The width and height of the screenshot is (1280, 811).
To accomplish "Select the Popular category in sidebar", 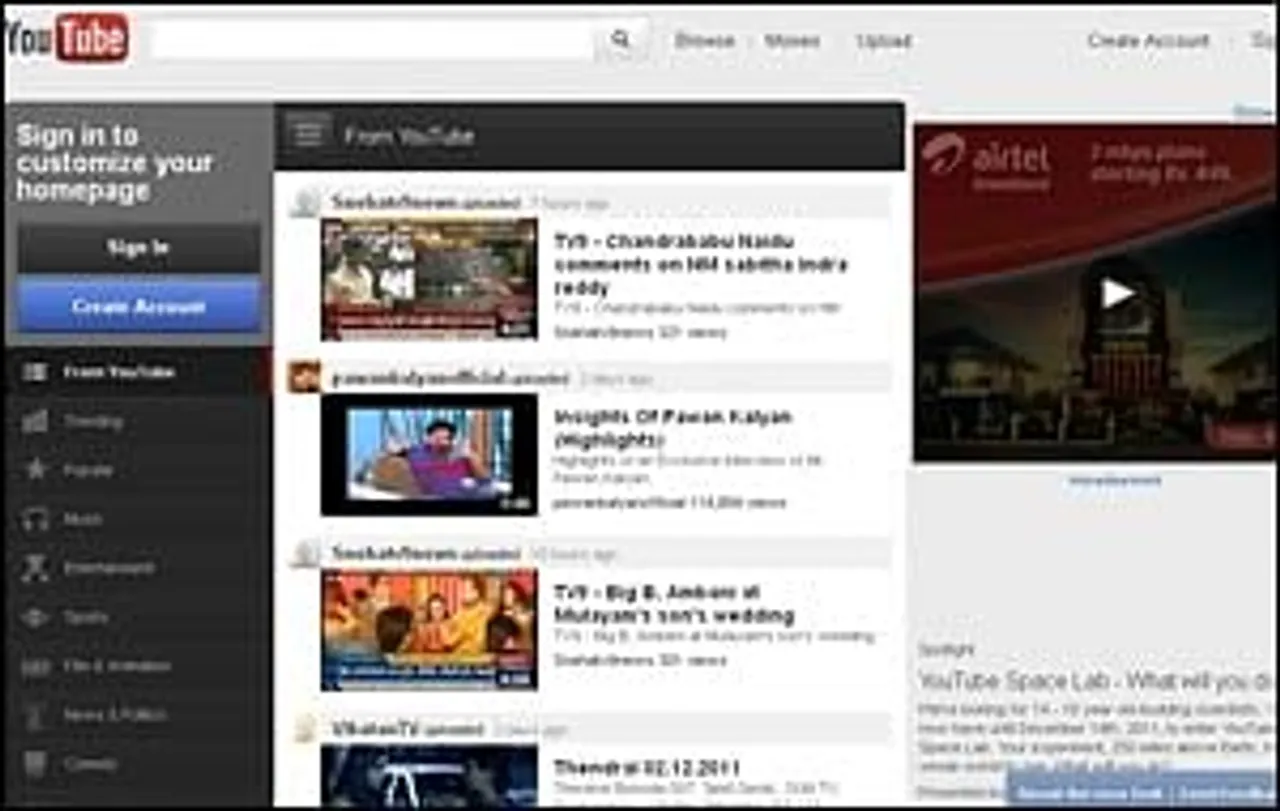I will pos(138,470).
